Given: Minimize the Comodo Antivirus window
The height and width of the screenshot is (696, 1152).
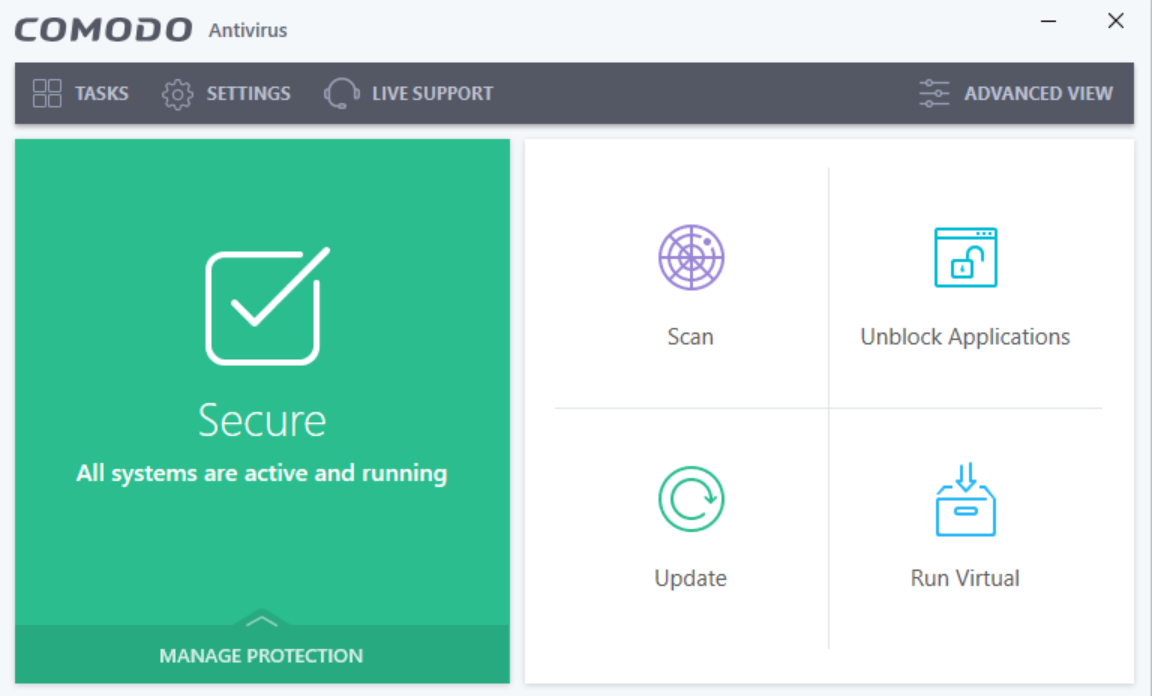Looking at the screenshot, I should [1048, 20].
